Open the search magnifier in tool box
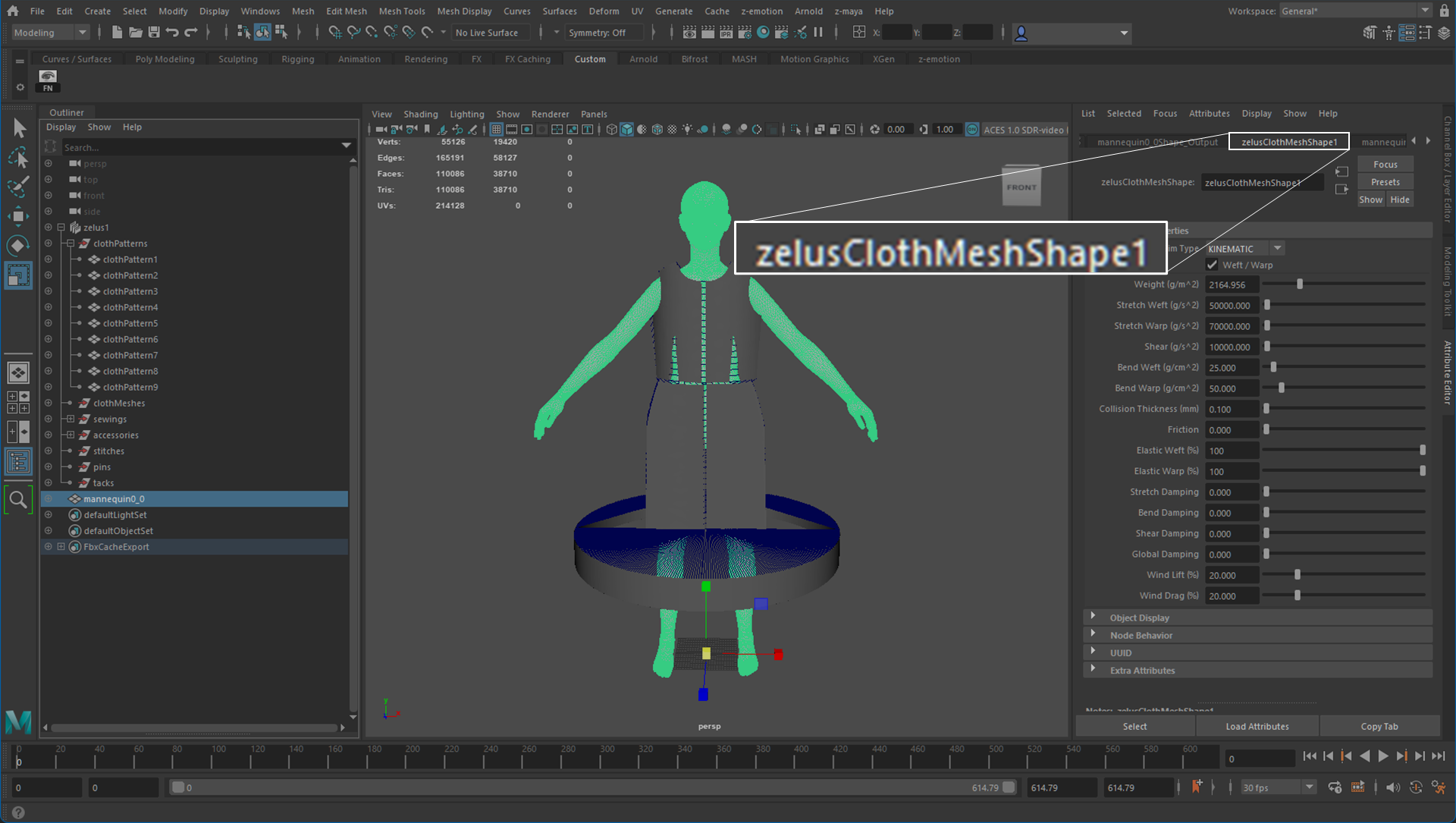The width and height of the screenshot is (1456, 823). 18,499
